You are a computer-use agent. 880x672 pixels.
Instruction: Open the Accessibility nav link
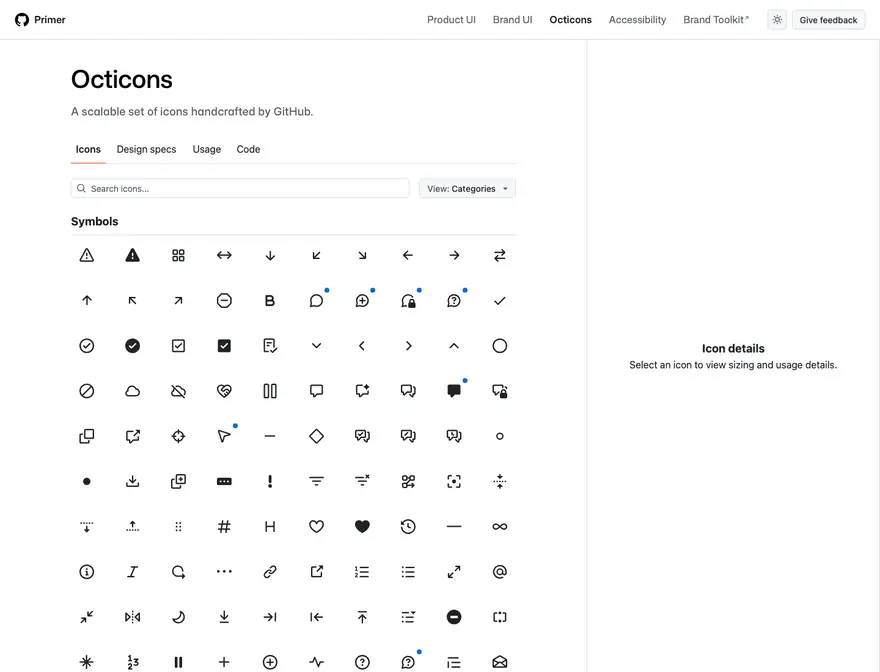click(637, 20)
